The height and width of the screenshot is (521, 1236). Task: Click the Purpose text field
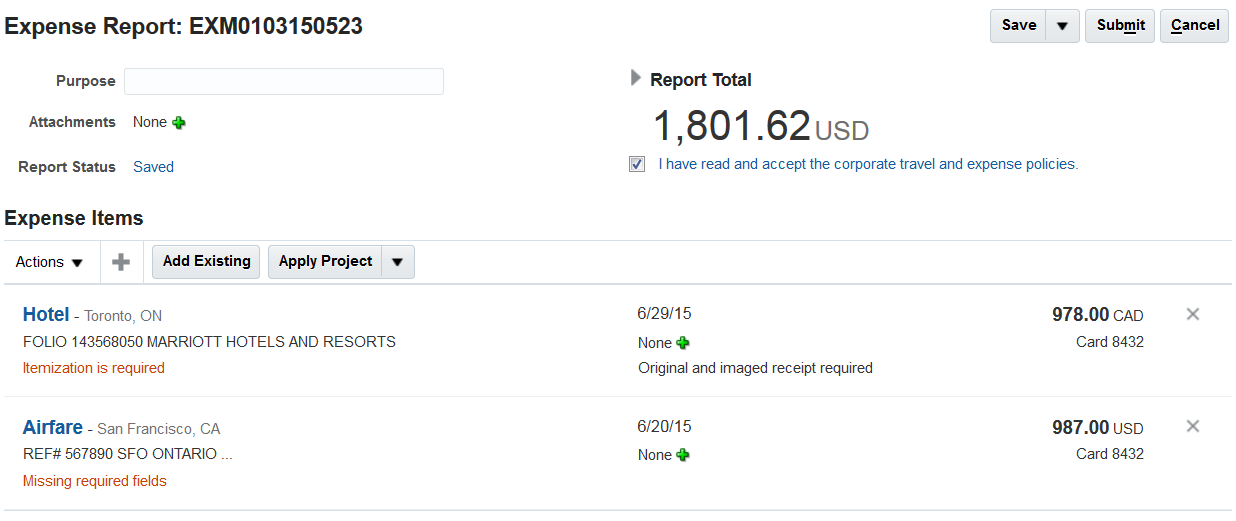pyautogui.click(x=283, y=81)
